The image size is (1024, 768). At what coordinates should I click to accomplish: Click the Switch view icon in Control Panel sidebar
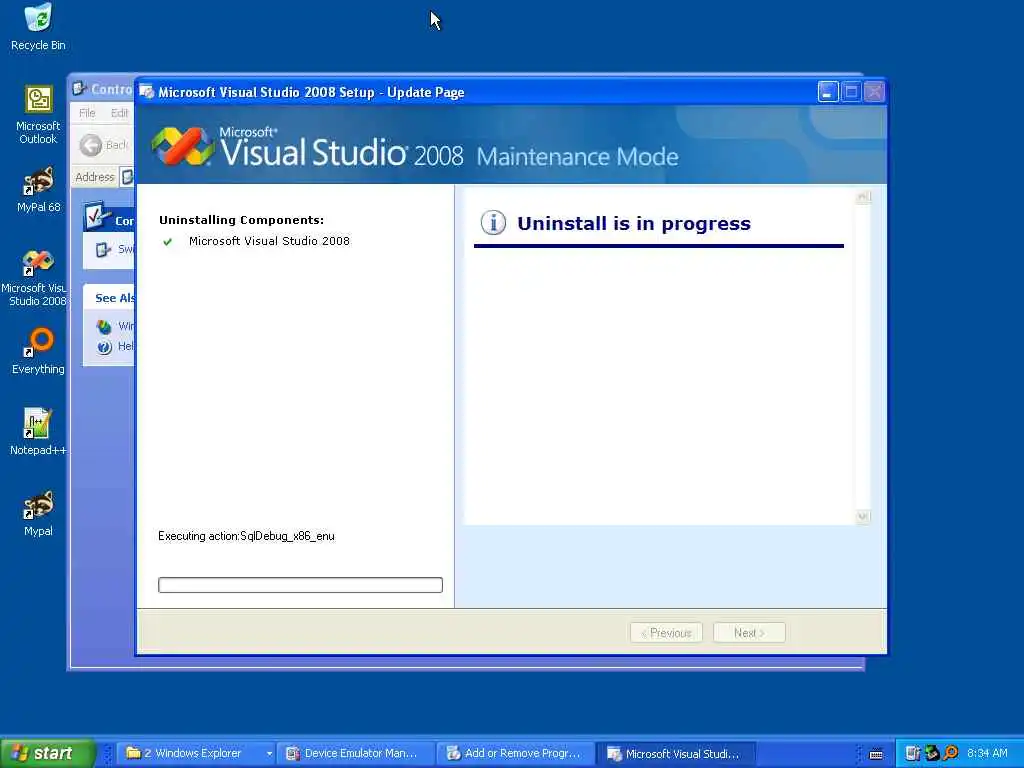pos(103,249)
